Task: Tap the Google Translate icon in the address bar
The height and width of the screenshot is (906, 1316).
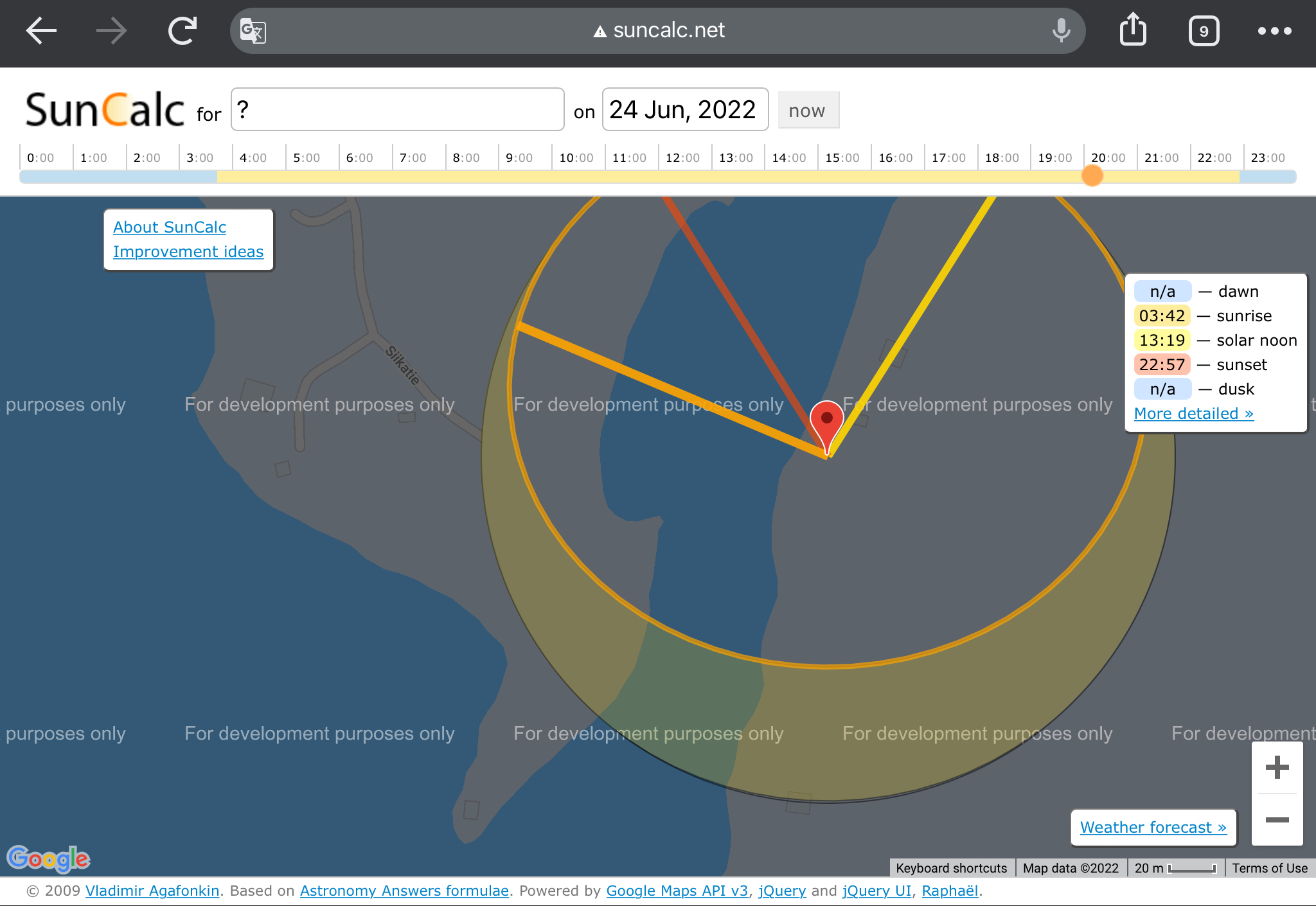Action: pyautogui.click(x=253, y=31)
